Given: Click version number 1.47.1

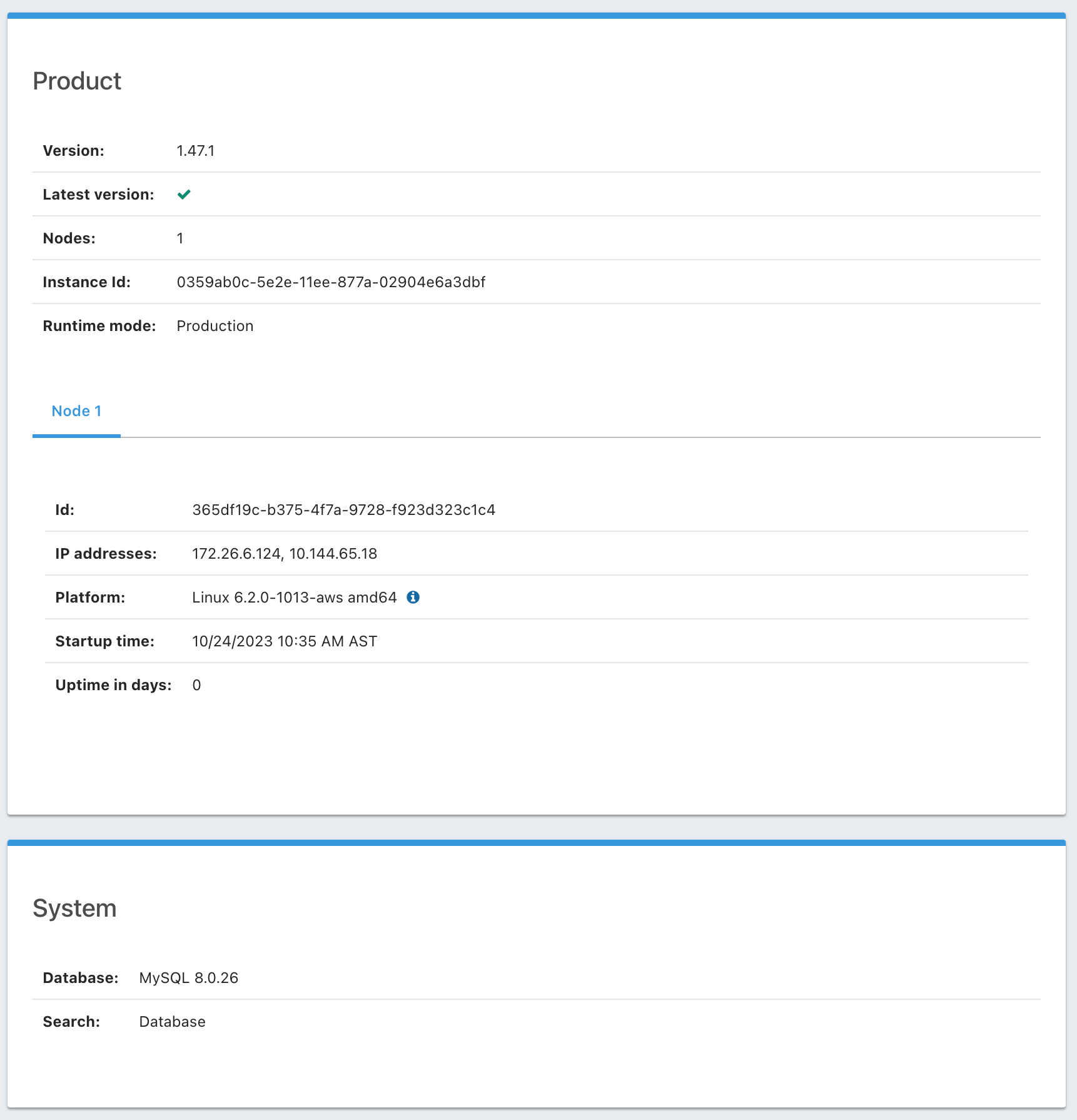Looking at the screenshot, I should 195,151.
